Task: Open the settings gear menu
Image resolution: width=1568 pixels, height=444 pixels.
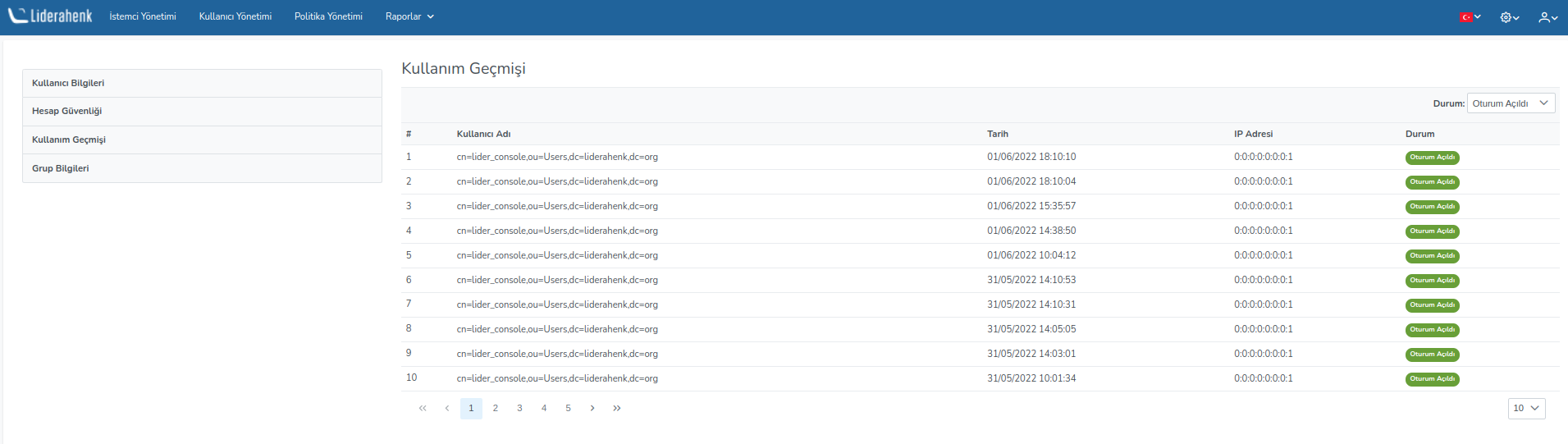Action: click(1509, 17)
